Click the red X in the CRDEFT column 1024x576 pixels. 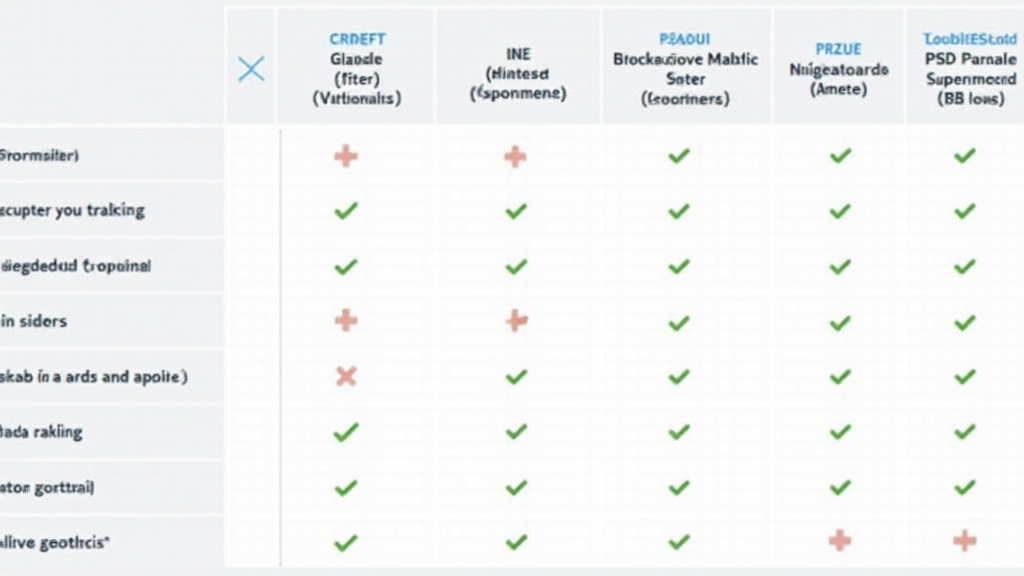coord(346,377)
